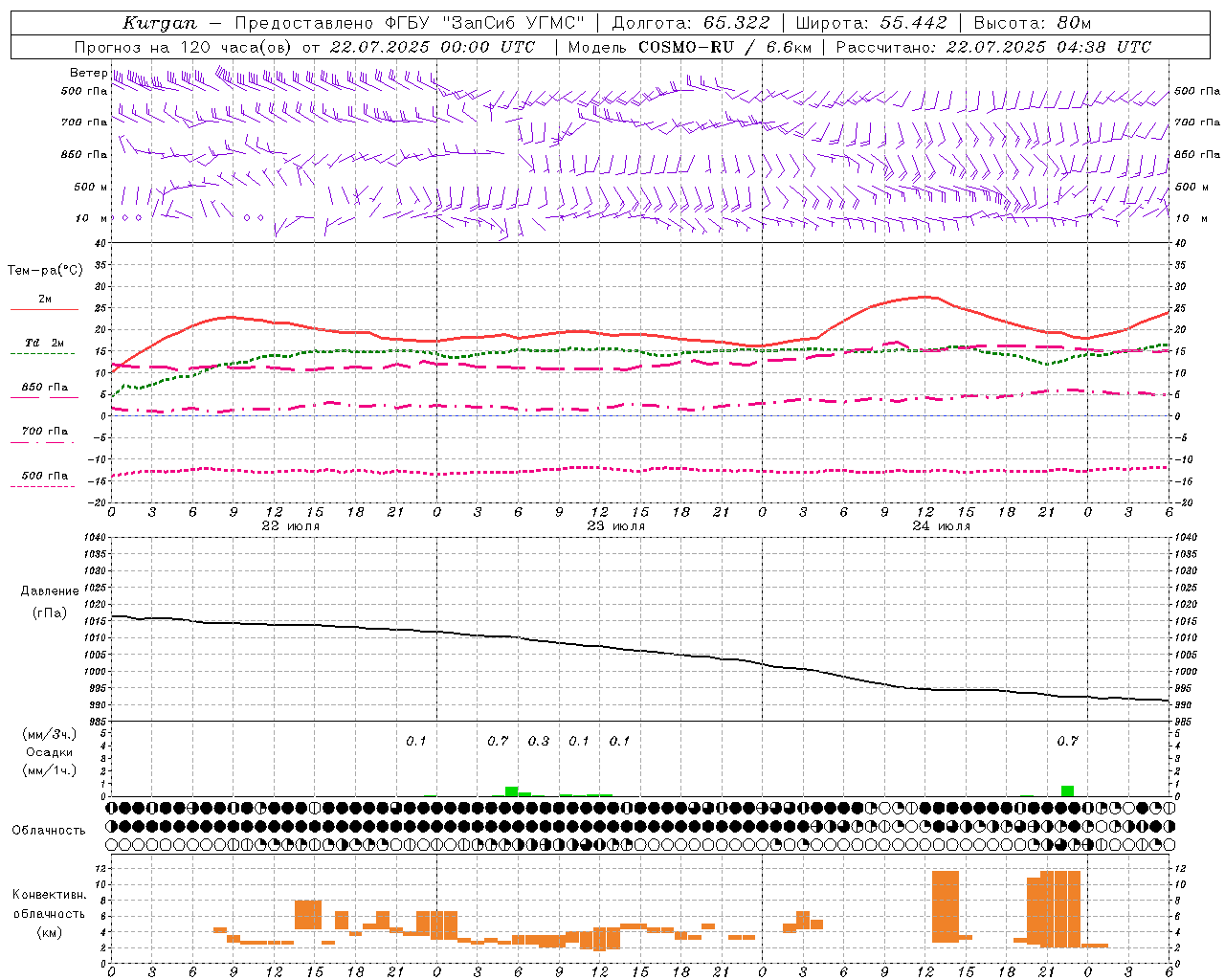Viewport: 1225px width, 980px height.
Task: Click the (мм/1ч.) precipitation unit label
Action: pyautogui.click(x=50, y=770)
